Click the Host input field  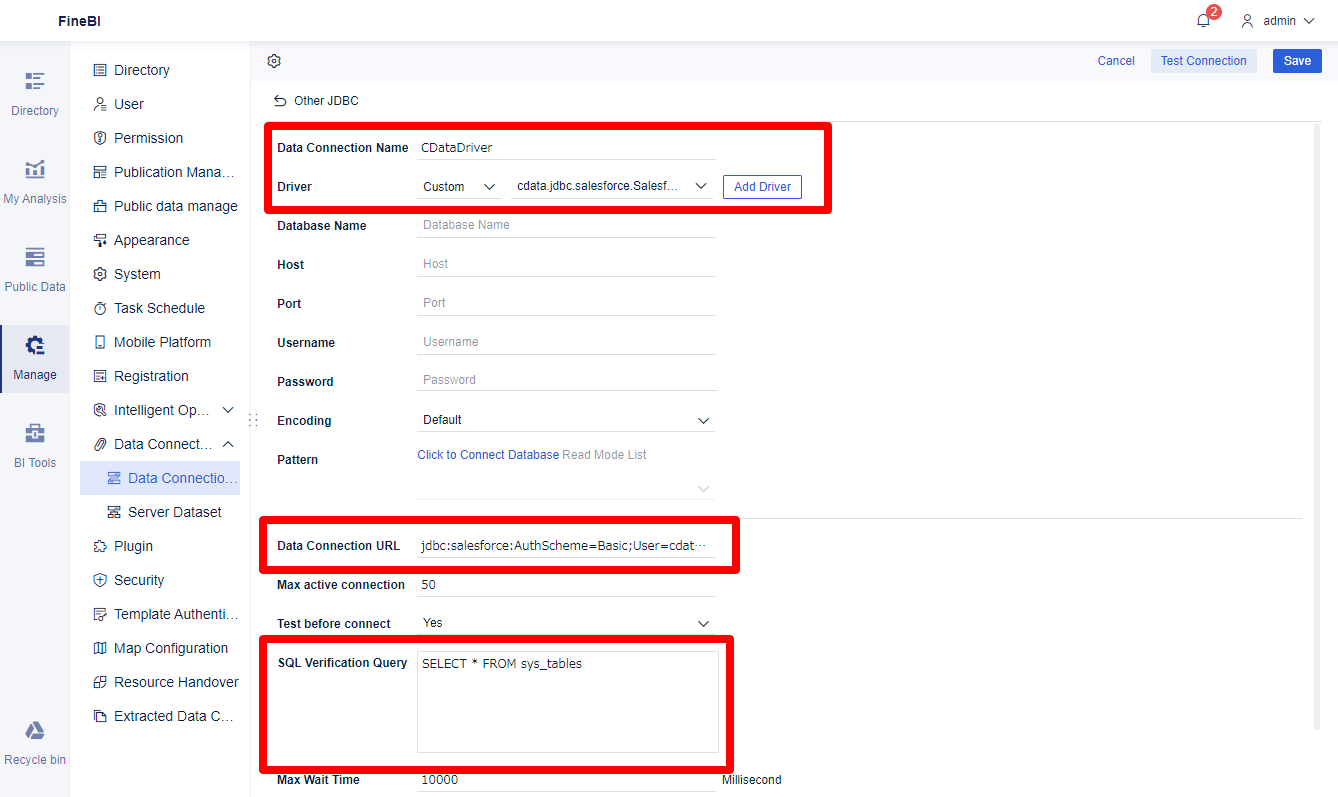(x=566, y=264)
